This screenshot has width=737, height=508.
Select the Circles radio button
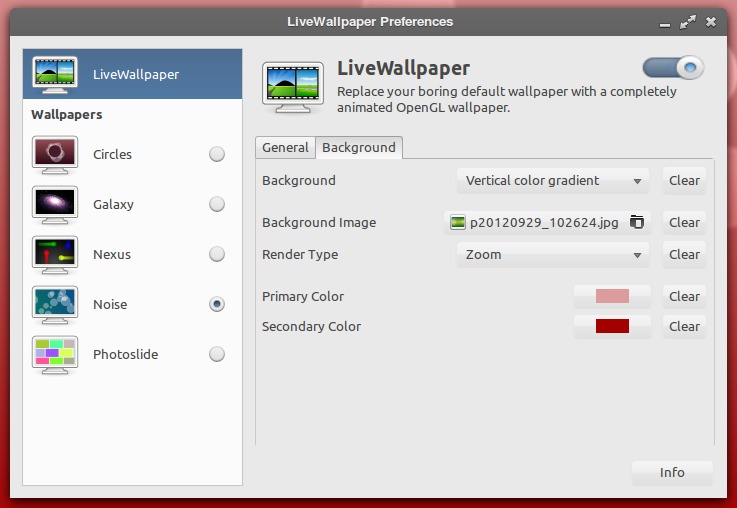point(217,154)
